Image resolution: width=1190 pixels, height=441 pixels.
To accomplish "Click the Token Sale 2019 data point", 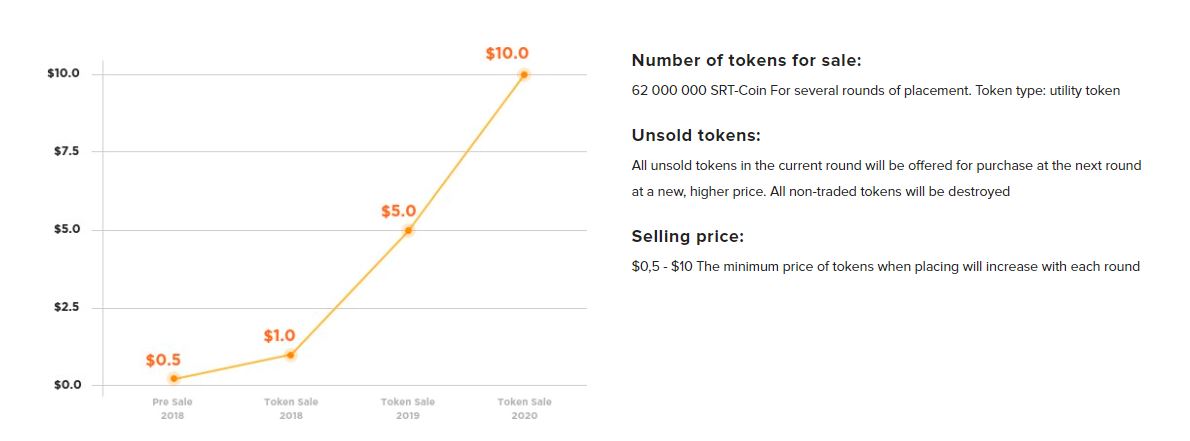I will tap(408, 230).
